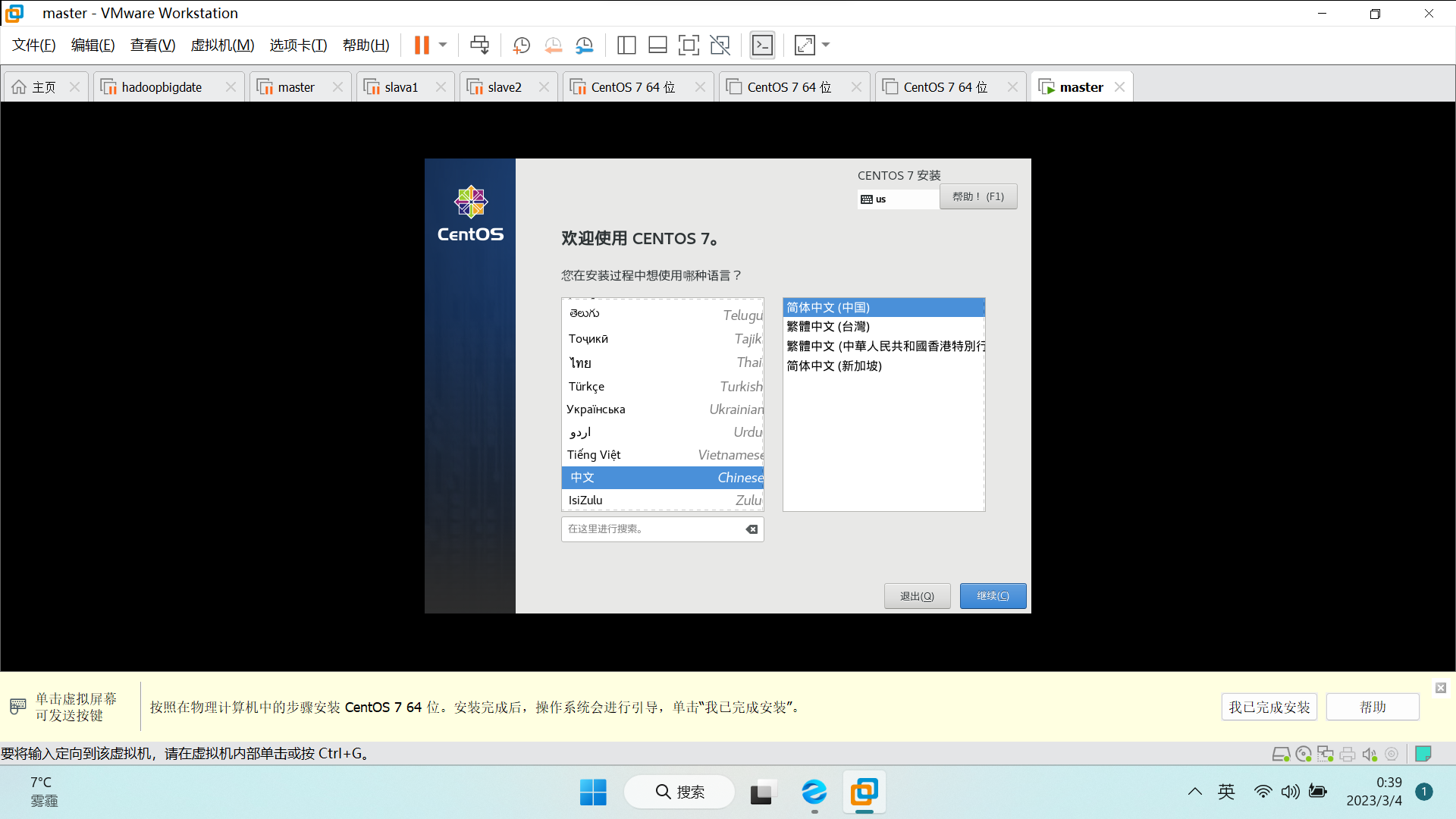Screen dimensions: 1456x819
Task: Click the Unity mode toolbar icon
Action: 720,45
